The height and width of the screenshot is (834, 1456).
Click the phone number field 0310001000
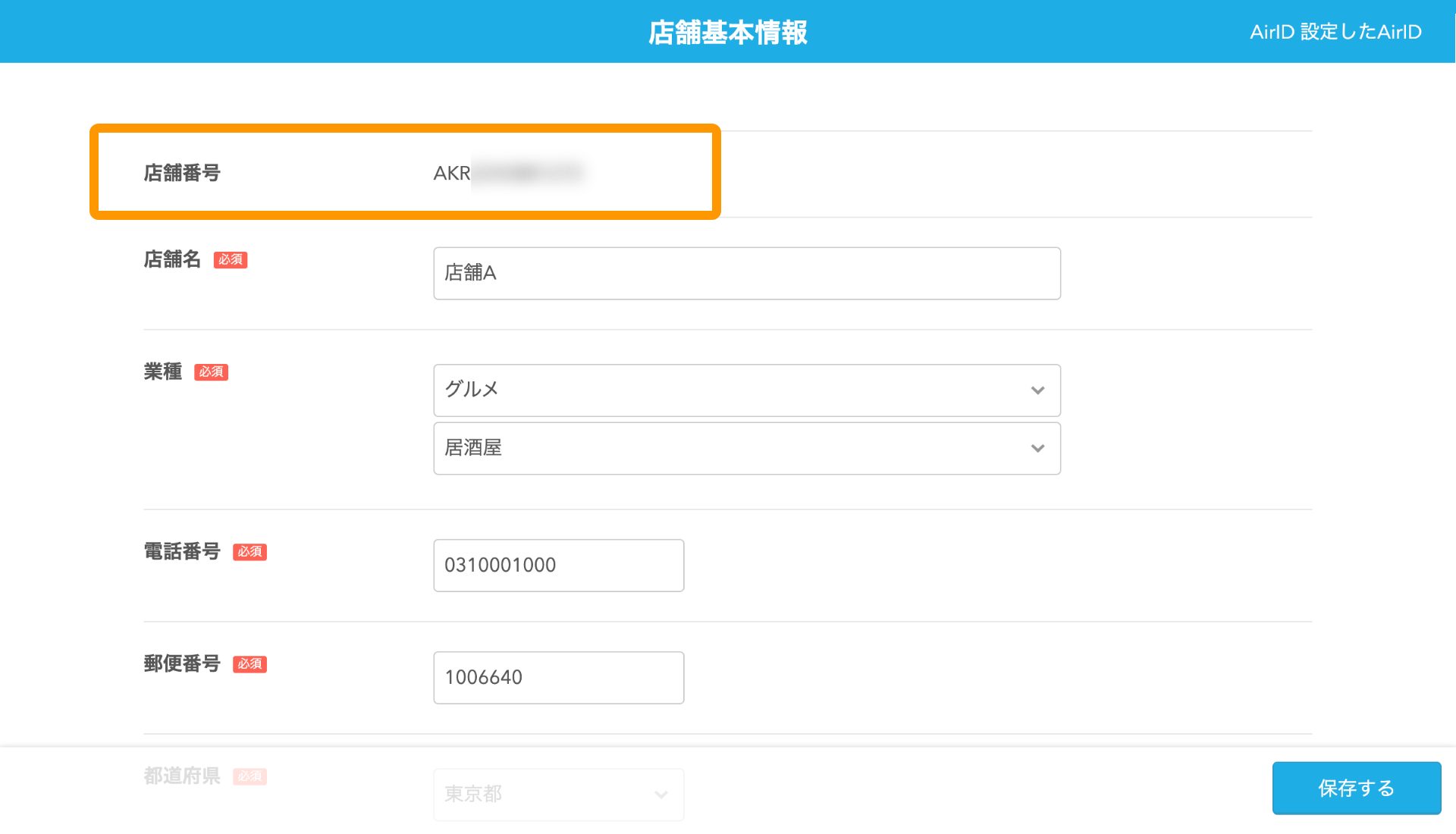coord(558,565)
